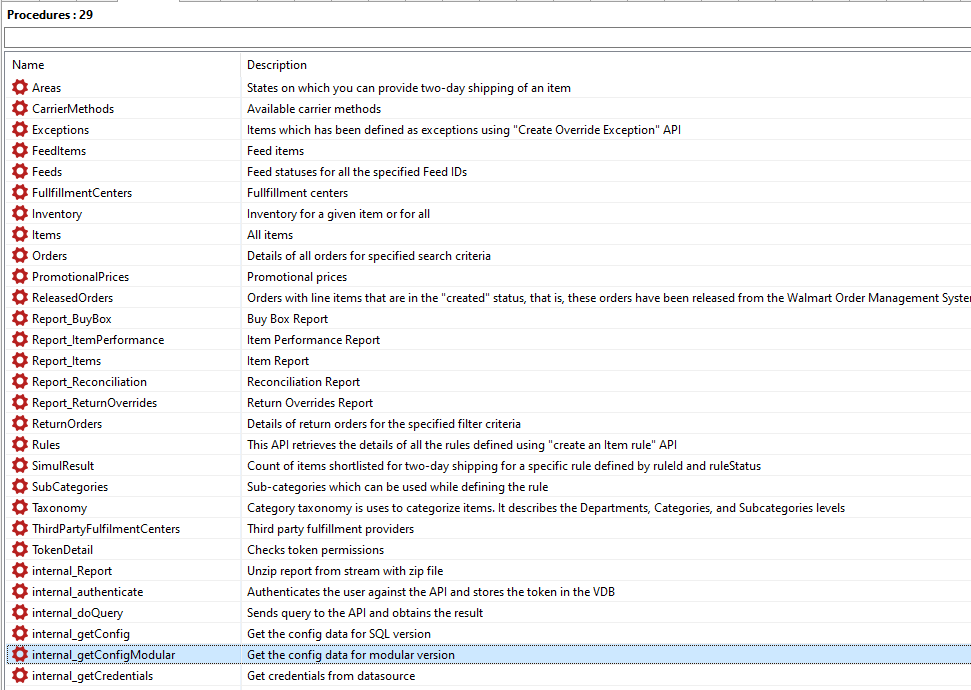
Task: Click the Orders procedure gear icon
Action: tap(20, 256)
